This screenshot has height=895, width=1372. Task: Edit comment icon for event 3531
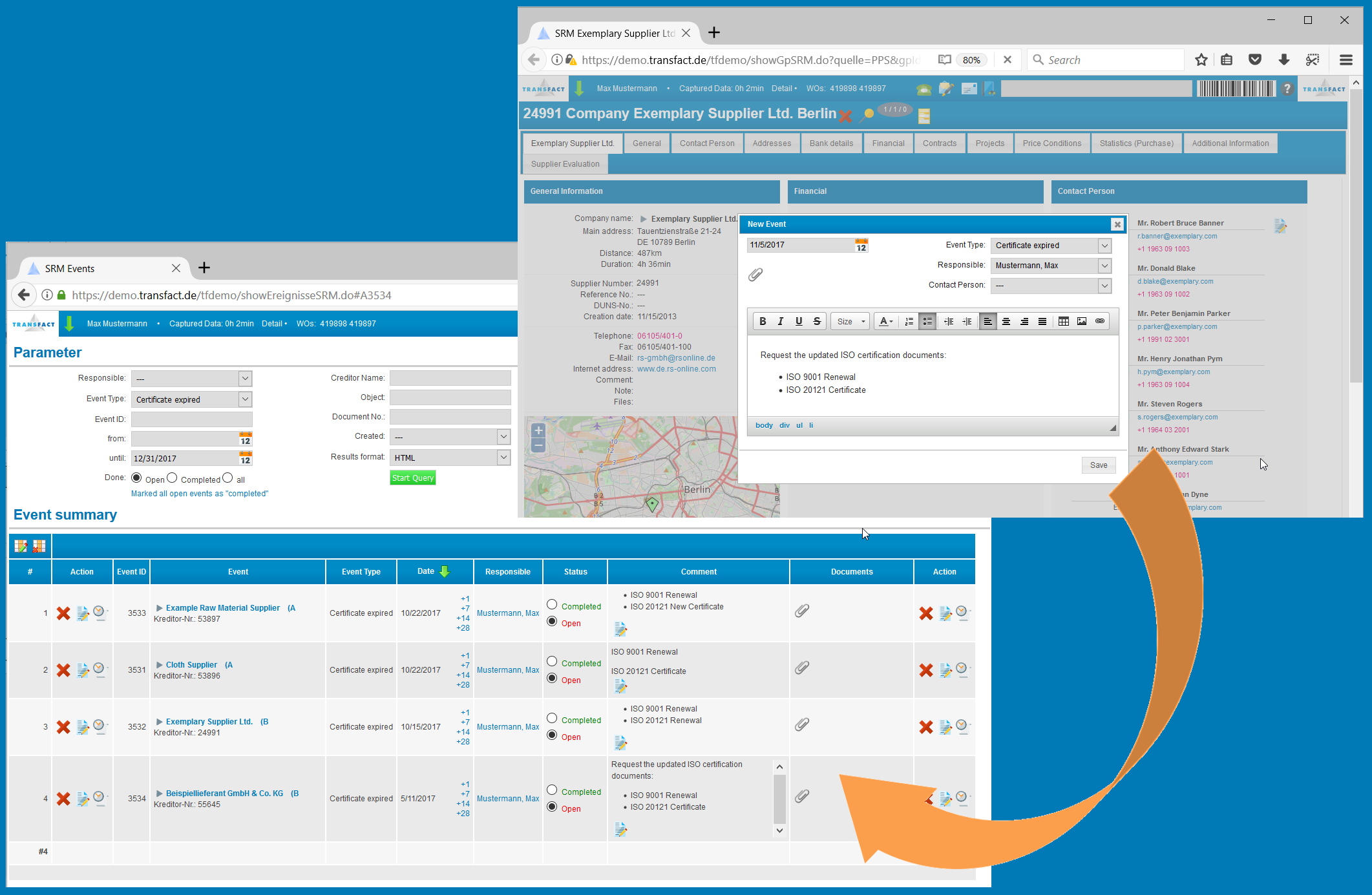click(x=620, y=686)
